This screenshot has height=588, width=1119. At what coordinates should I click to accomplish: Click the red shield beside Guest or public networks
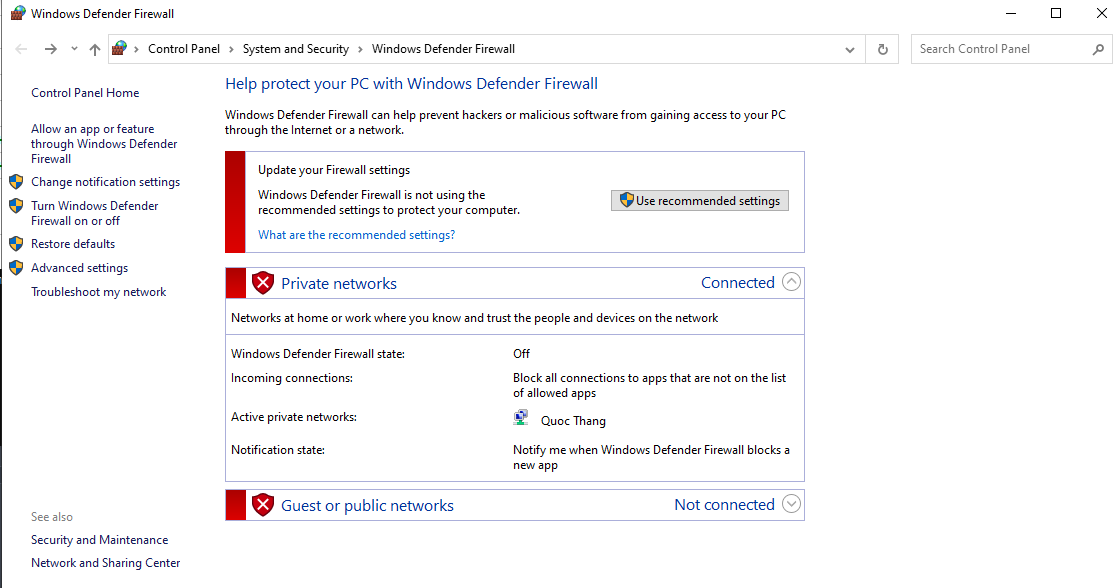tap(263, 505)
